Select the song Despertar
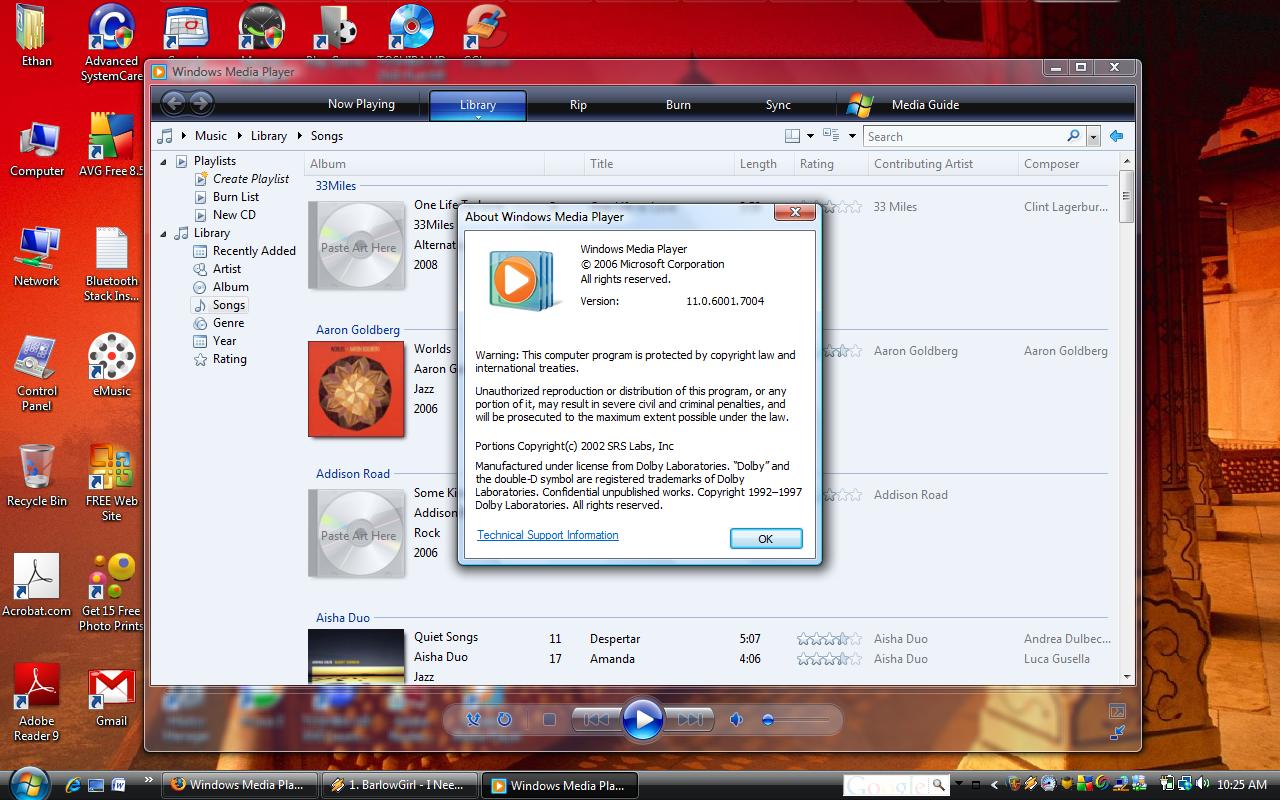 pos(615,639)
